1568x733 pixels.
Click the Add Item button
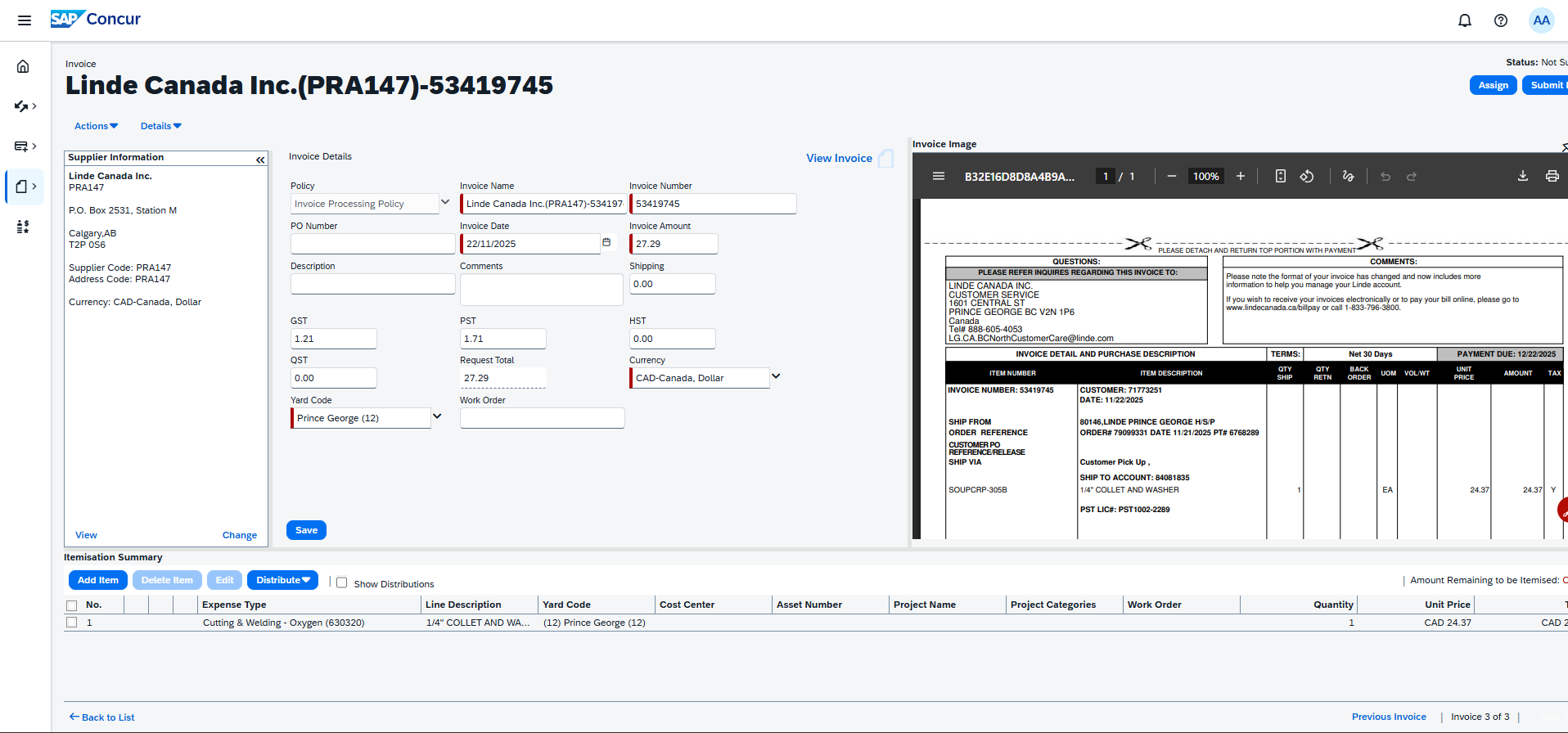click(x=98, y=580)
